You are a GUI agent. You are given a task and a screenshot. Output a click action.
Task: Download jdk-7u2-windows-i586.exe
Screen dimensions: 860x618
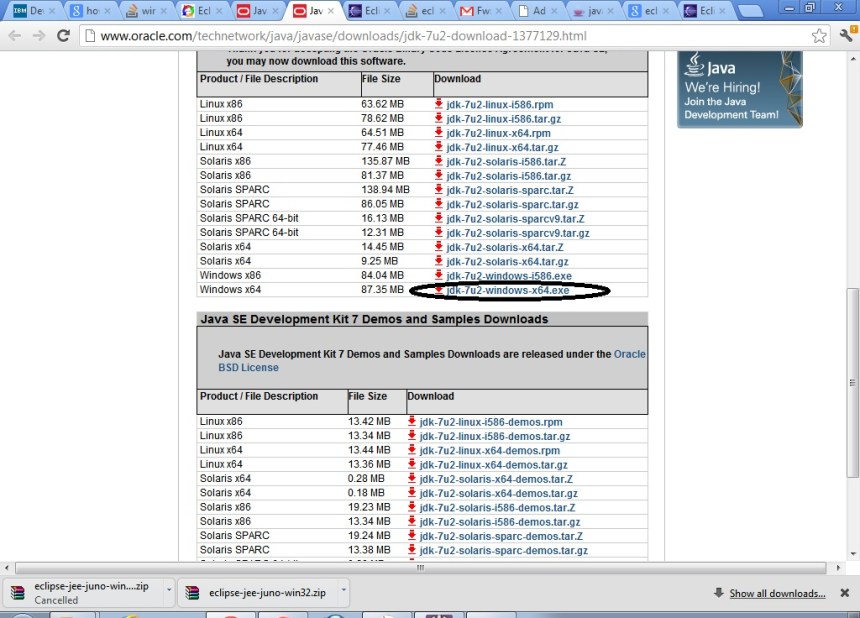tap(509, 276)
